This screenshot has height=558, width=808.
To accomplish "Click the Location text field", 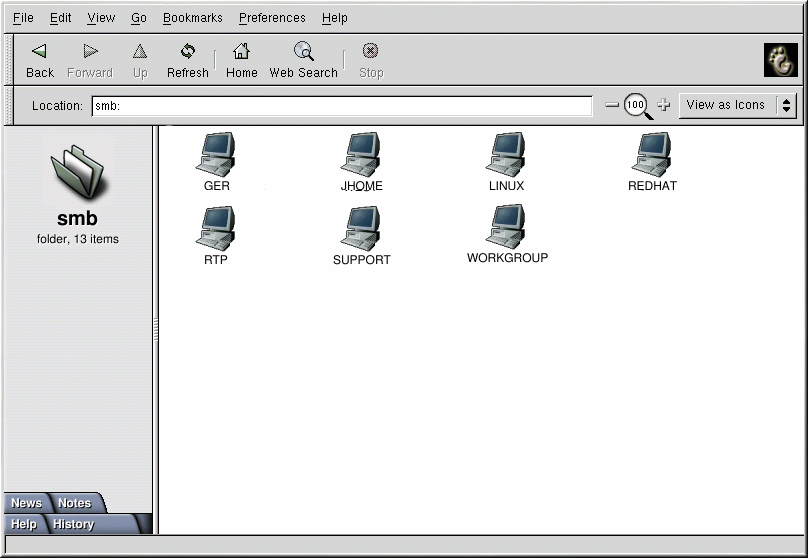I will click(x=341, y=106).
